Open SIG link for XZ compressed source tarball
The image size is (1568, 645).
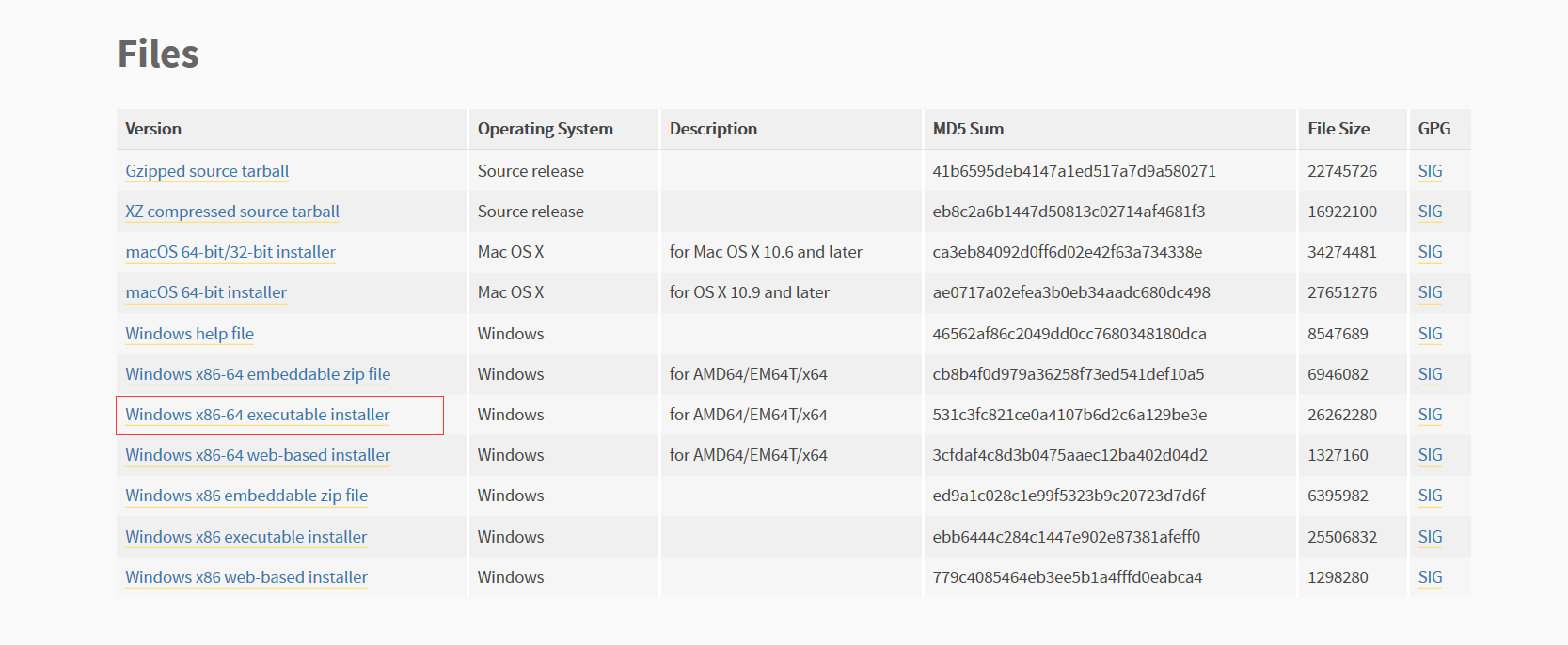click(1430, 212)
